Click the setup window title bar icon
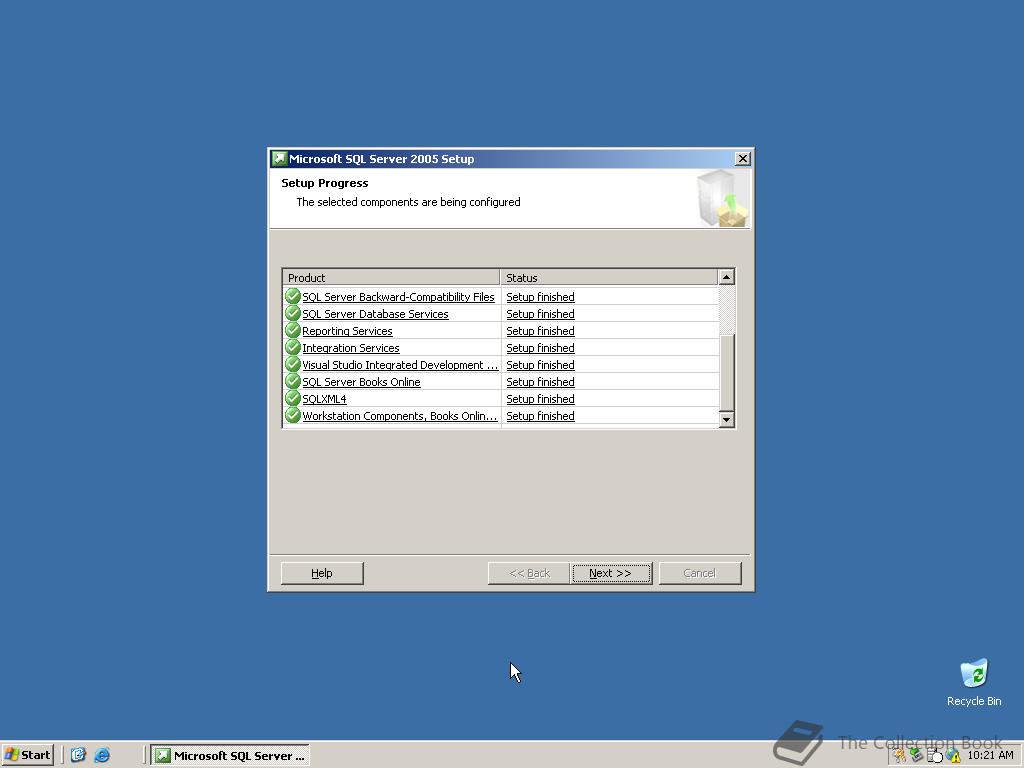The height and width of the screenshot is (768, 1024). pos(280,159)
